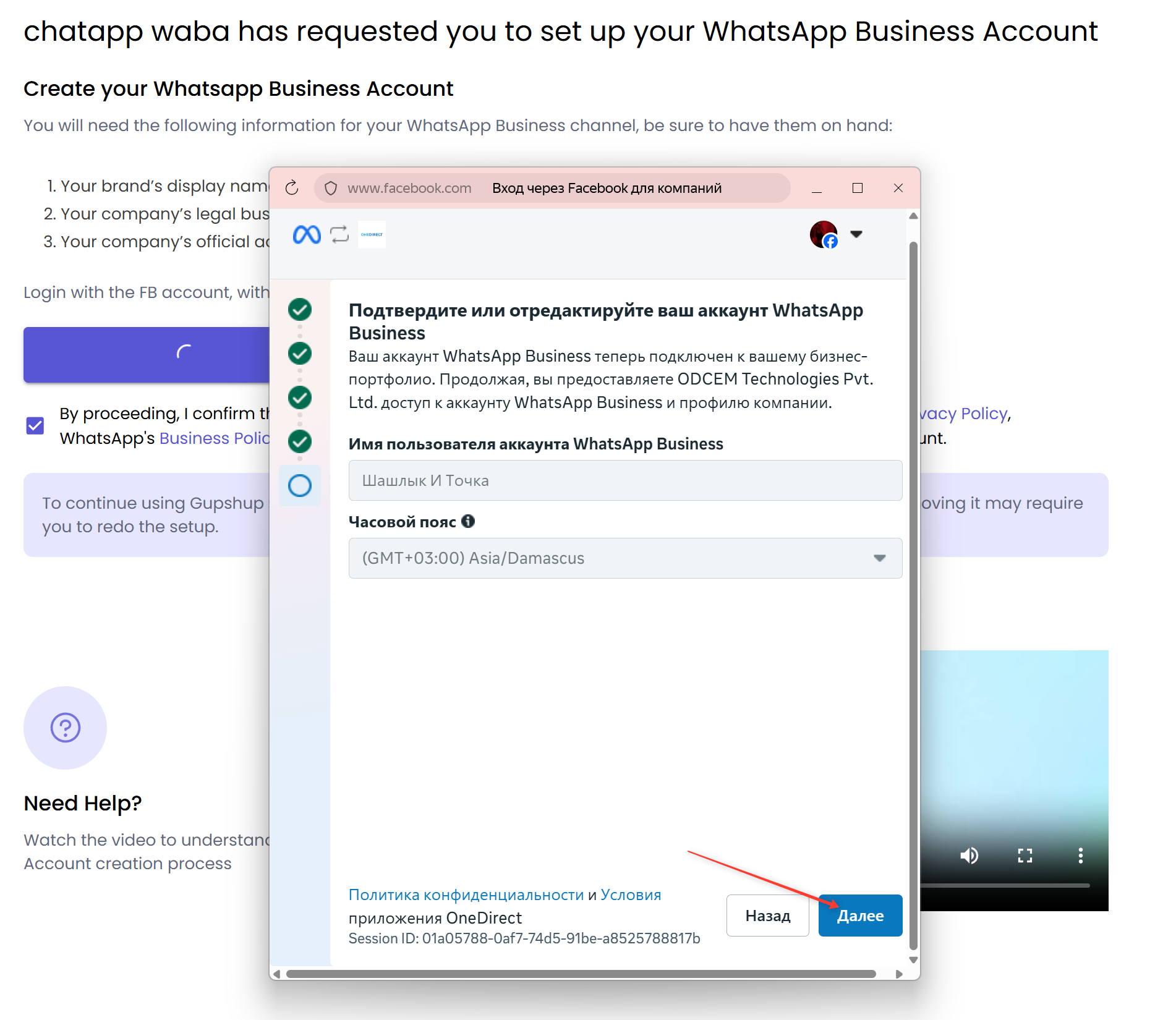Click the Meta logo icon

pos(307,235)
